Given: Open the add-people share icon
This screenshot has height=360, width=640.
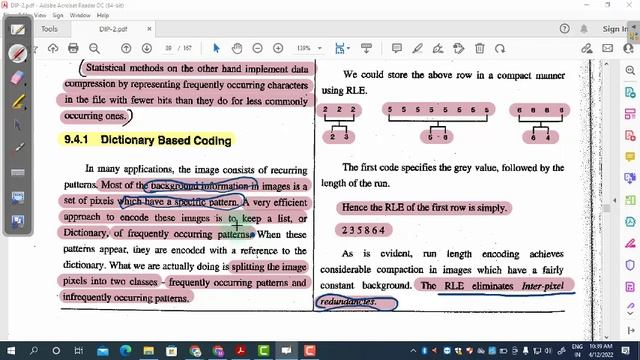Looking at the screenshot, I should point(628,48).
